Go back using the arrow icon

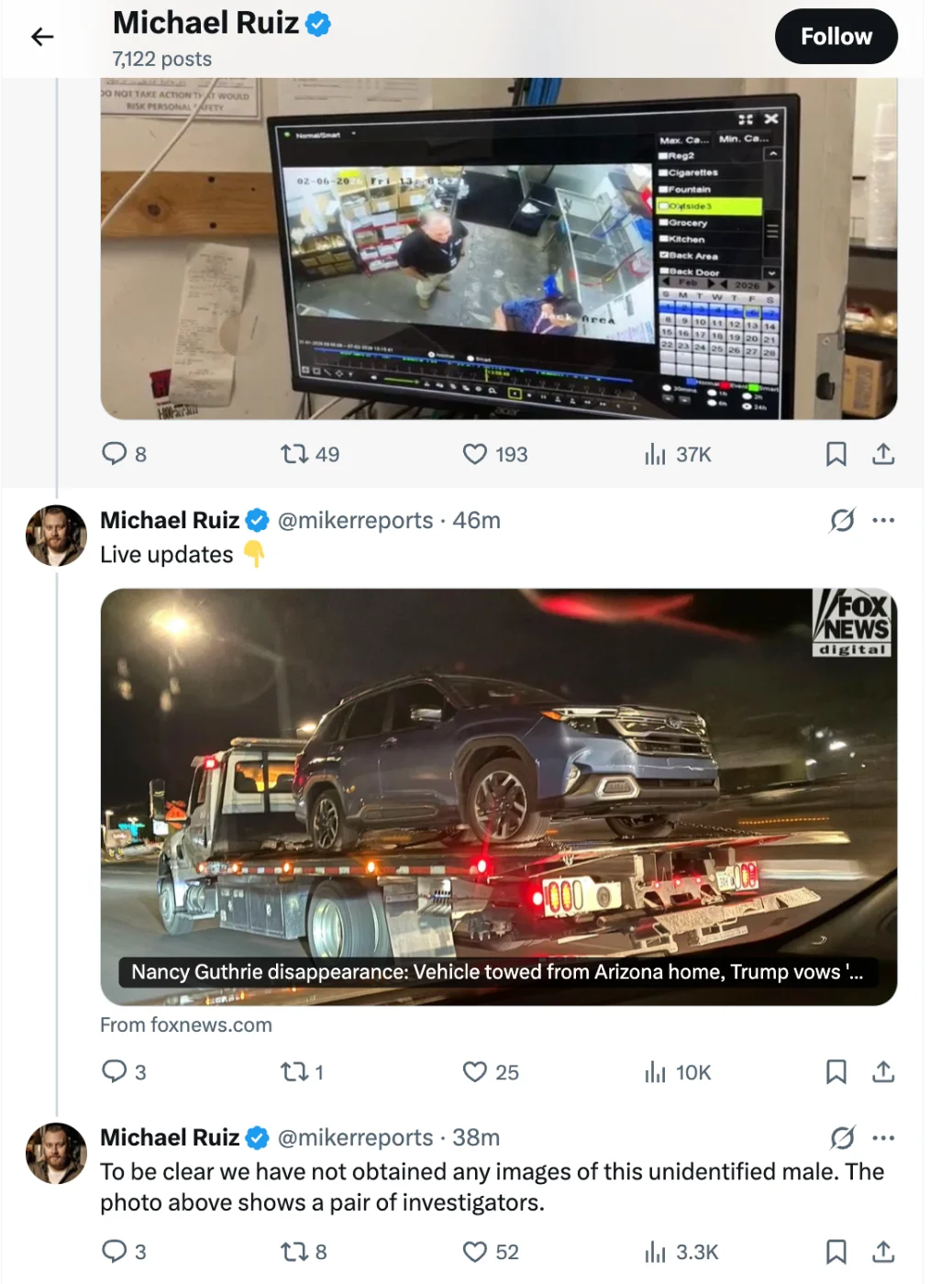(42, 37)
